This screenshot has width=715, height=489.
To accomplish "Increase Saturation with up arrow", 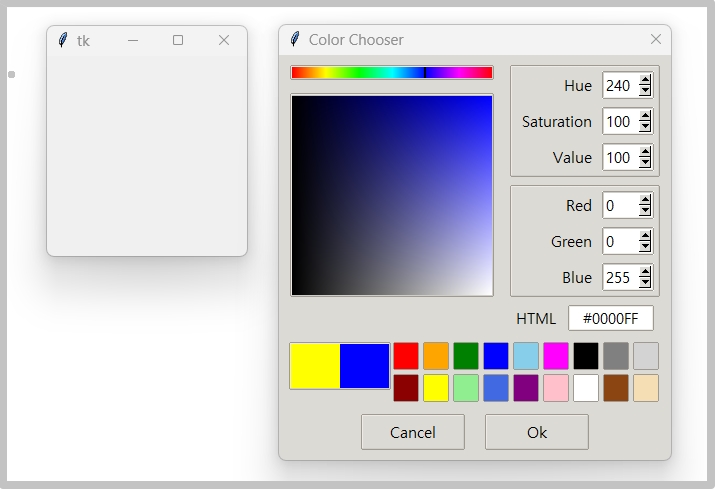I will click(x=645, y=116).
